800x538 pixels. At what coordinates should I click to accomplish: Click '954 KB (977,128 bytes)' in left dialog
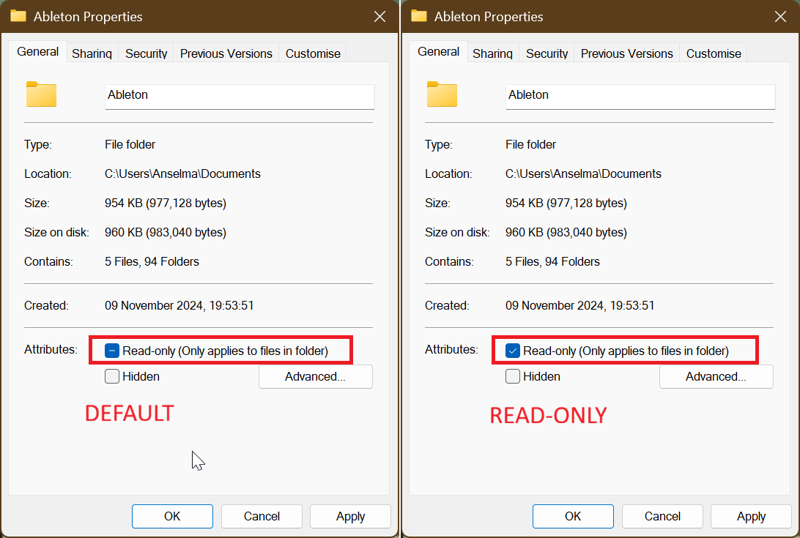tap(165, 203)
